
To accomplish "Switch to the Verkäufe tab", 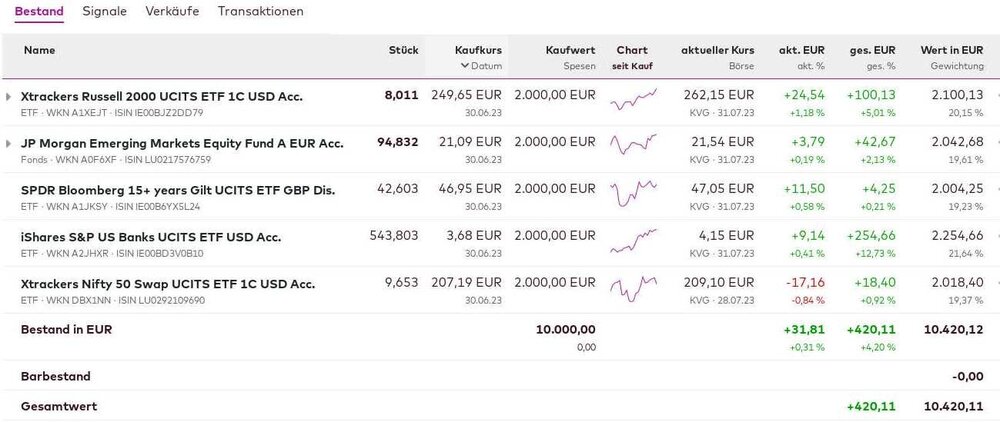I will coord(172,12).
